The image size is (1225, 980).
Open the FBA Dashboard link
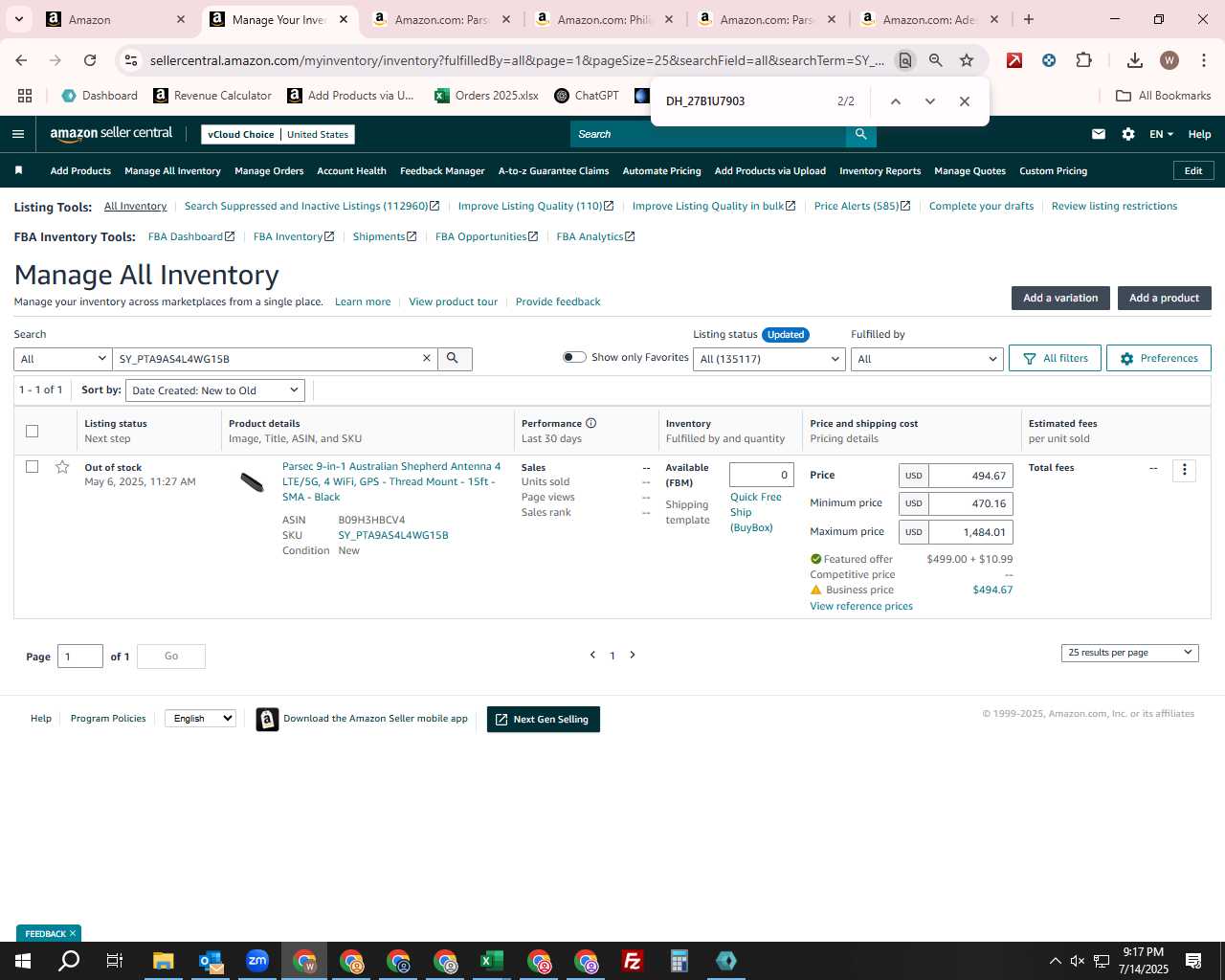190,236
